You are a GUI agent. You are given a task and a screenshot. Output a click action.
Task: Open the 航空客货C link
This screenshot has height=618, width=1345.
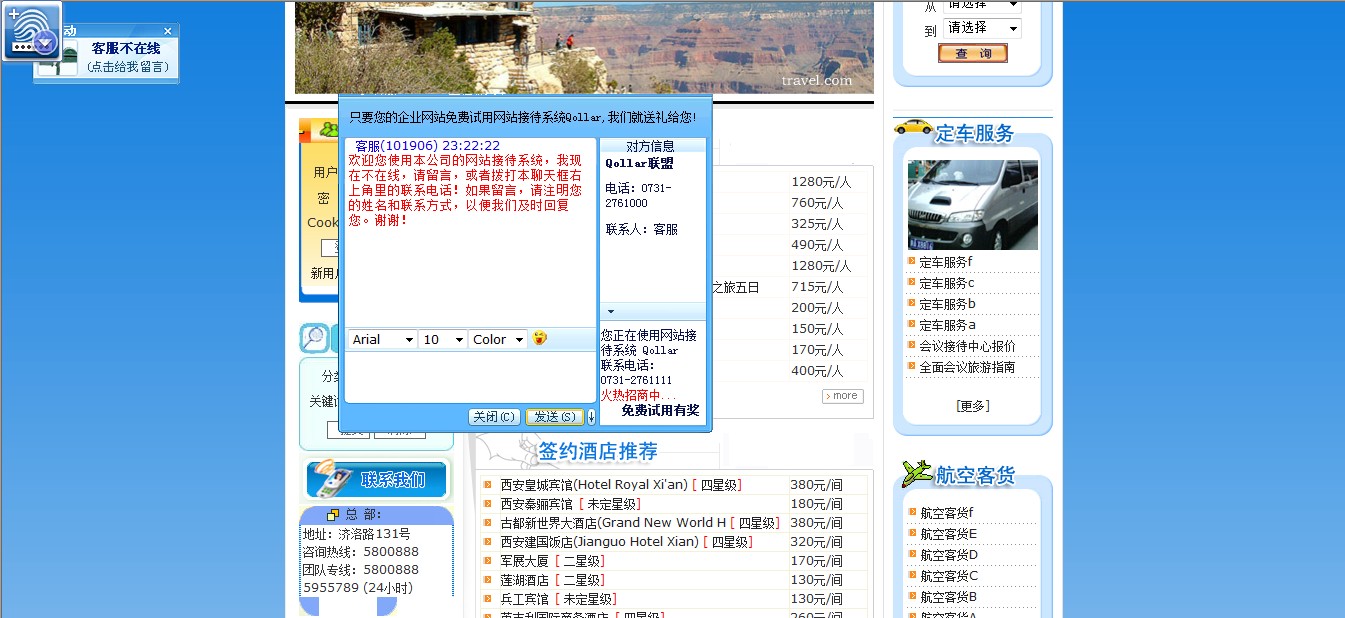[949, 576]
